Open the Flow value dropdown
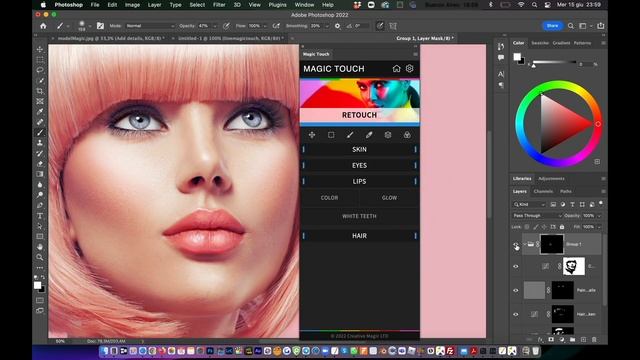The width and height of the screenshot is (640, 360). pos(265,26)
